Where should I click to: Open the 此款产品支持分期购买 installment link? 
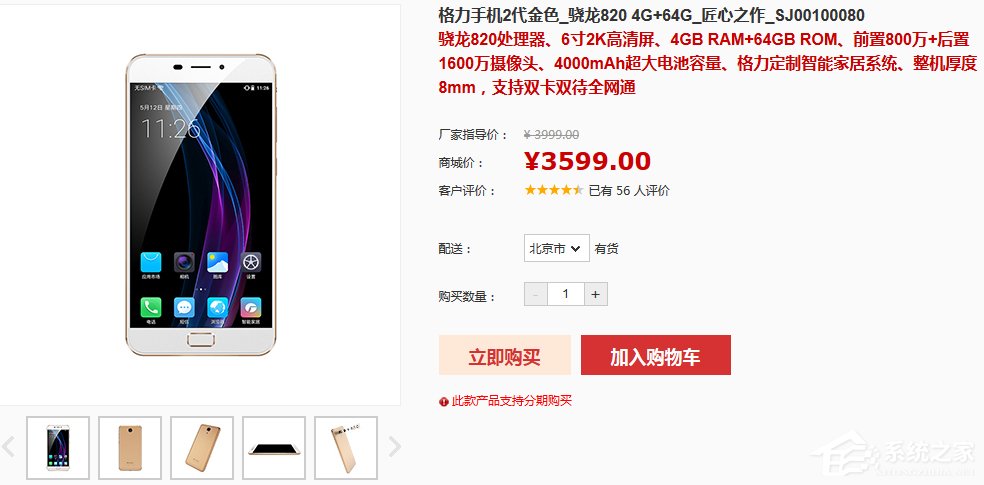[512, 401]
